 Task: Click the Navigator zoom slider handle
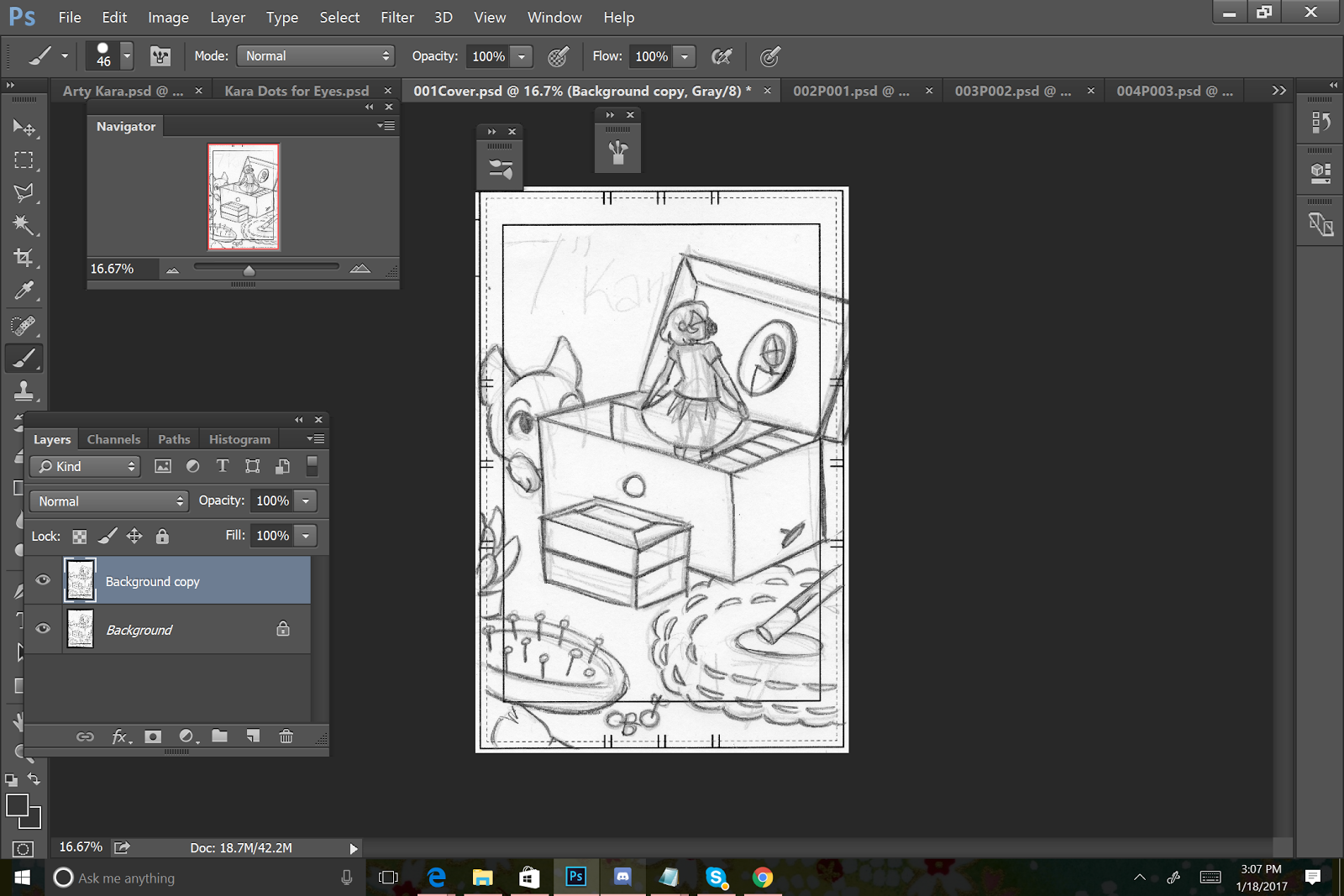249,270
